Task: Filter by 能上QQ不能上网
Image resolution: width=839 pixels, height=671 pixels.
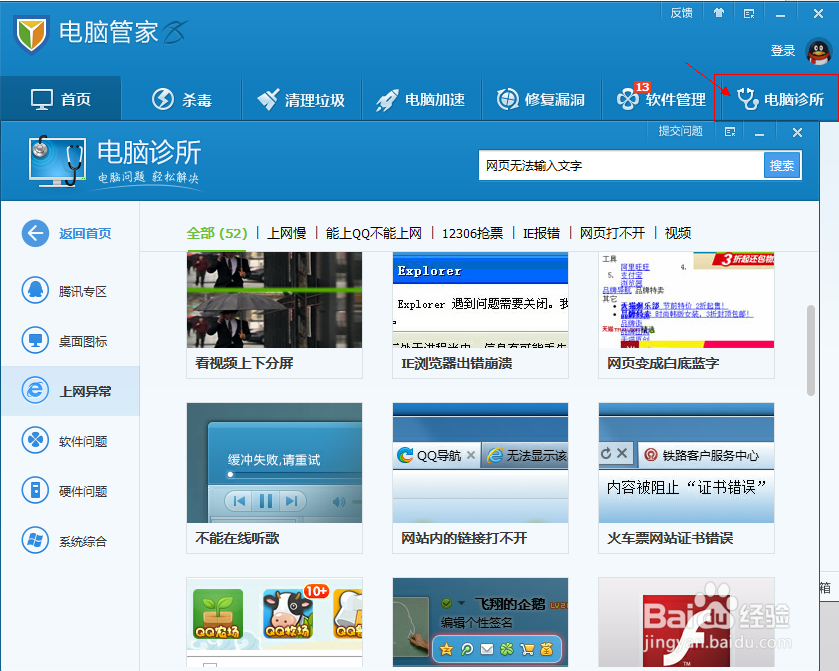Action: click(x=373, y=233)
